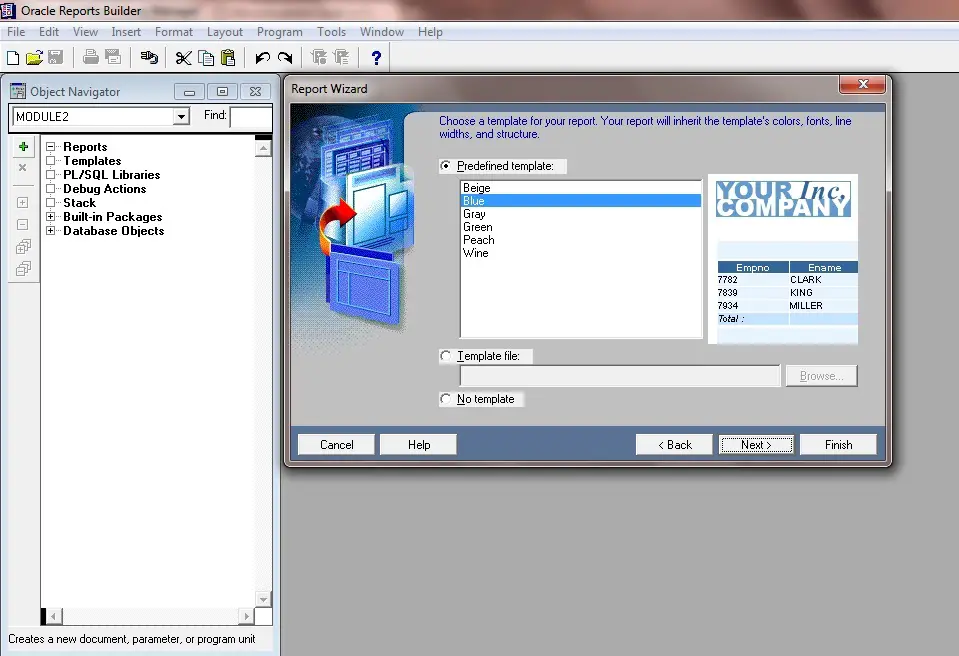Screen dimensions: 959x656
Task: Open the File menu
Action: [16, 32]
